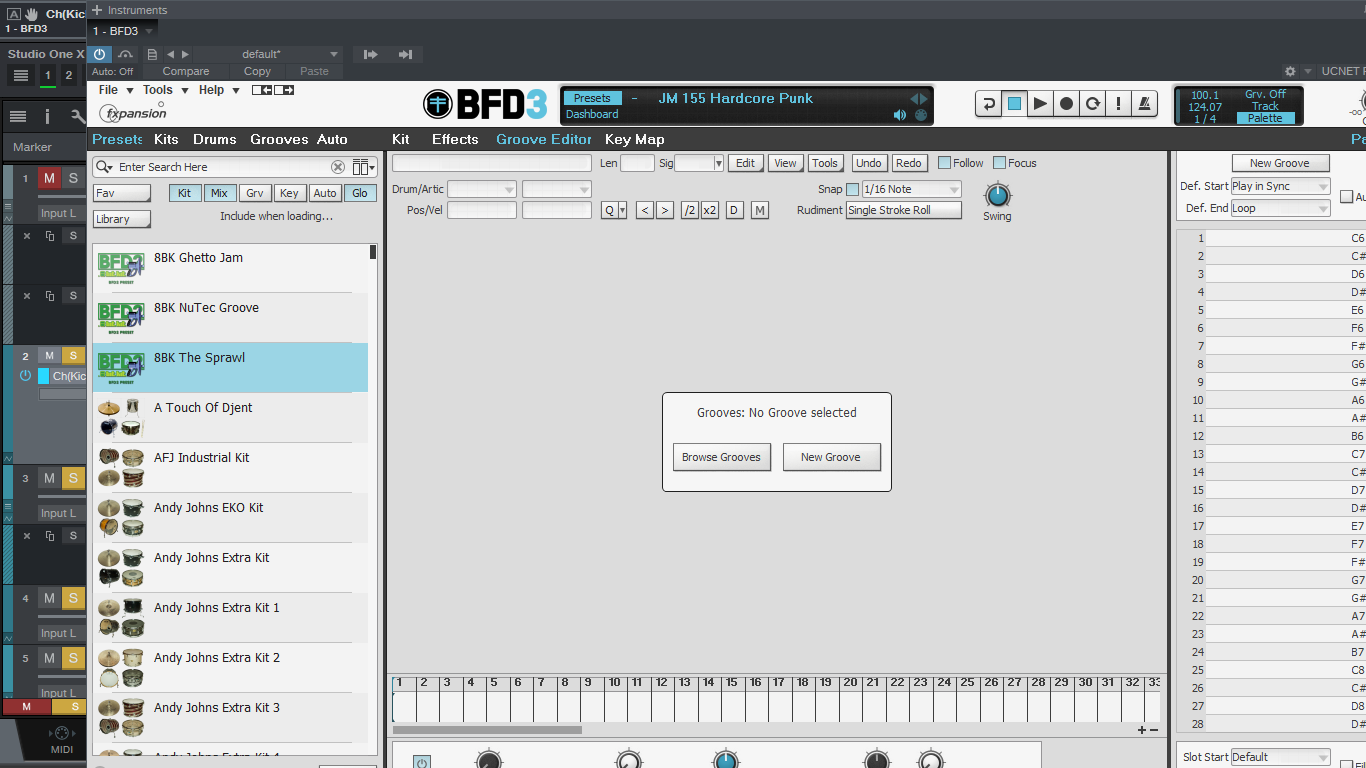Toggle the Mix include filter

tap(219, 193)
